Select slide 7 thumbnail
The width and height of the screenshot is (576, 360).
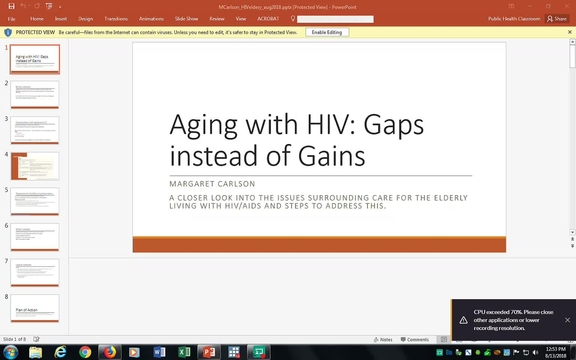click(x=35, y=273)
